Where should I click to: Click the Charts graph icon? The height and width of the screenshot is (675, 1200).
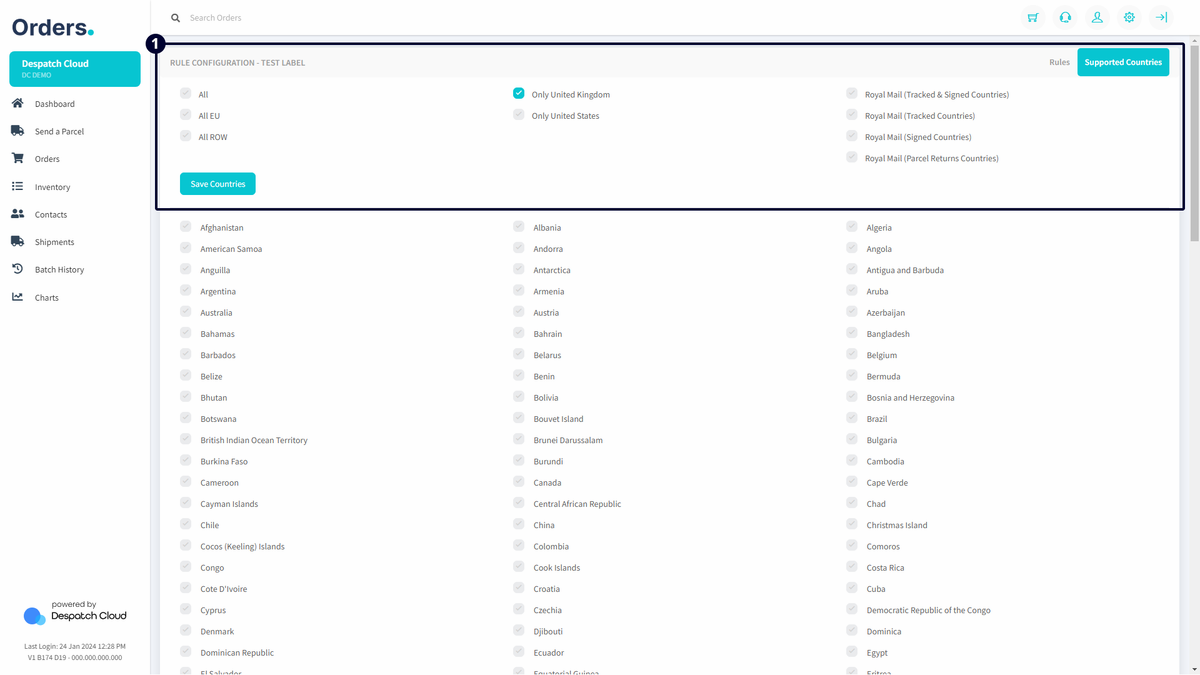pyautogui.click(x=17, y=297)
